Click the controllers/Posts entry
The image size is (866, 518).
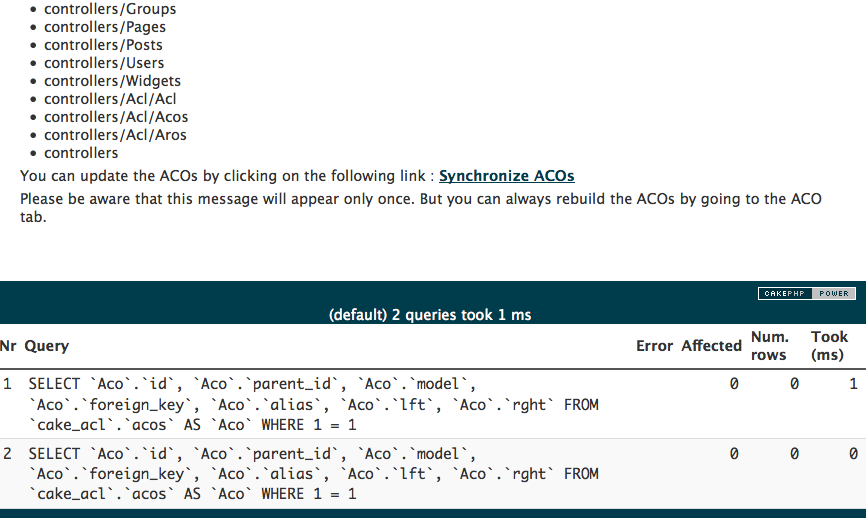point(103,45)
